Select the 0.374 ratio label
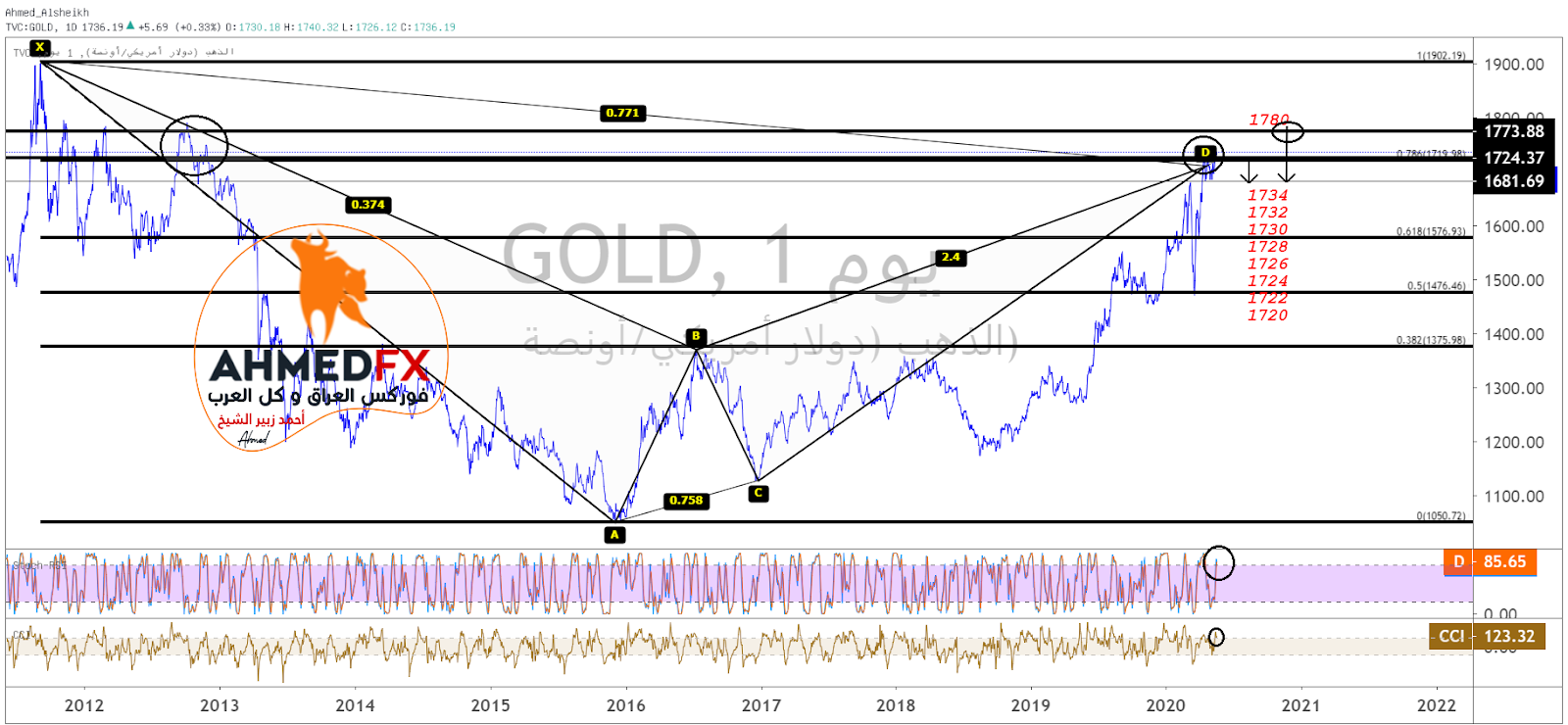1568x725 pixels. pos(367,205)
